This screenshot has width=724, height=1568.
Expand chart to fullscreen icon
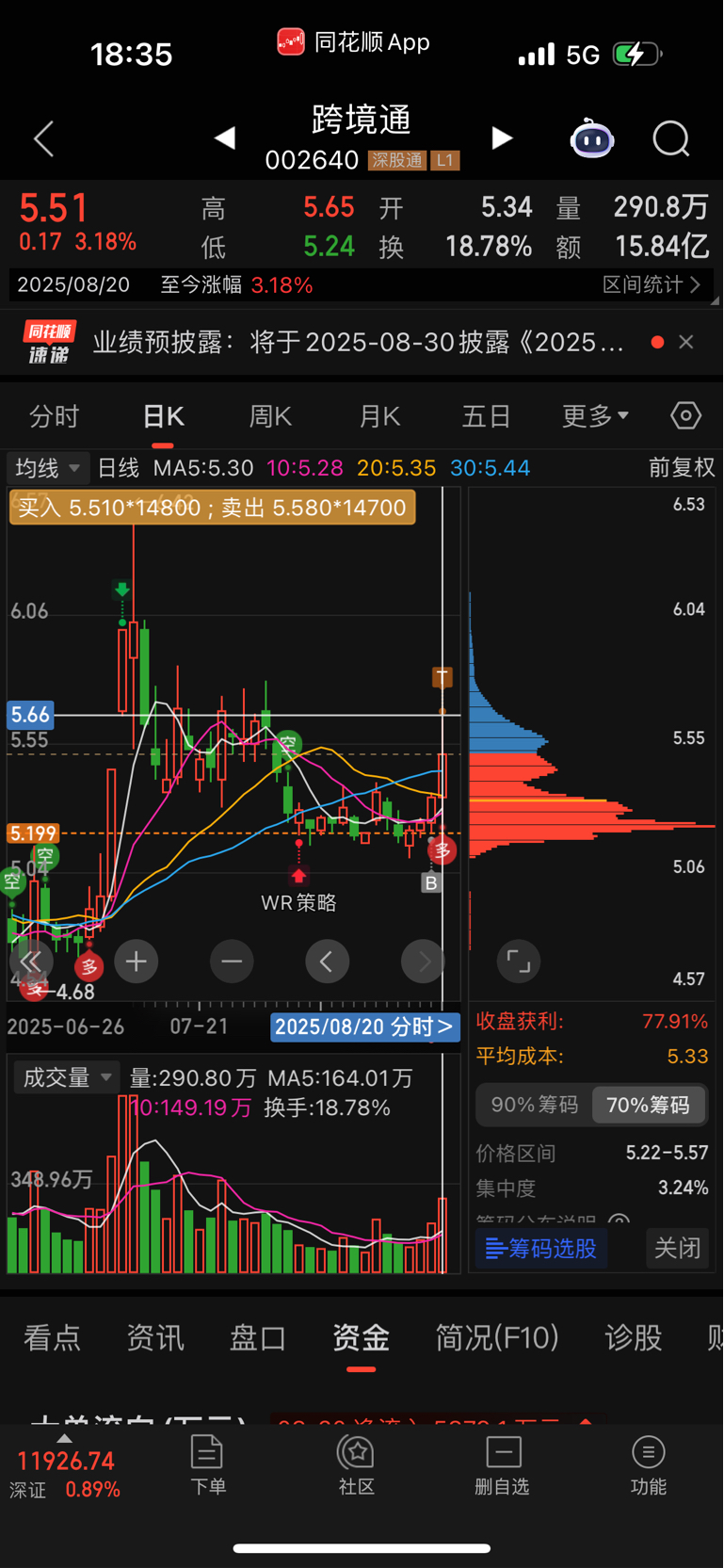(x=519, y=962)
